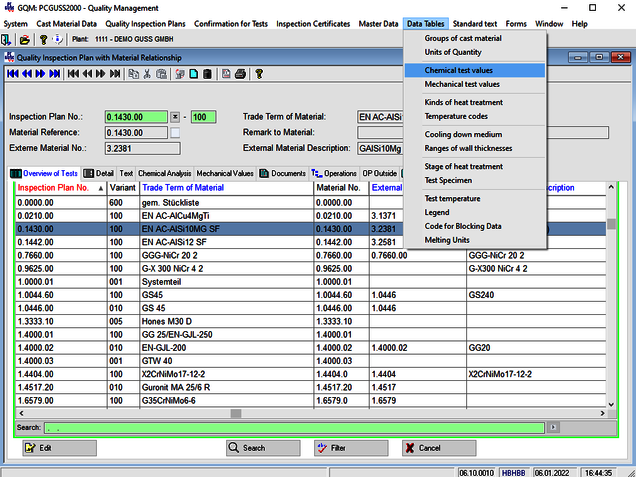Click the open folder icon in main toolbar
Viewport: 636px width, 477px height.
point(25,39)
